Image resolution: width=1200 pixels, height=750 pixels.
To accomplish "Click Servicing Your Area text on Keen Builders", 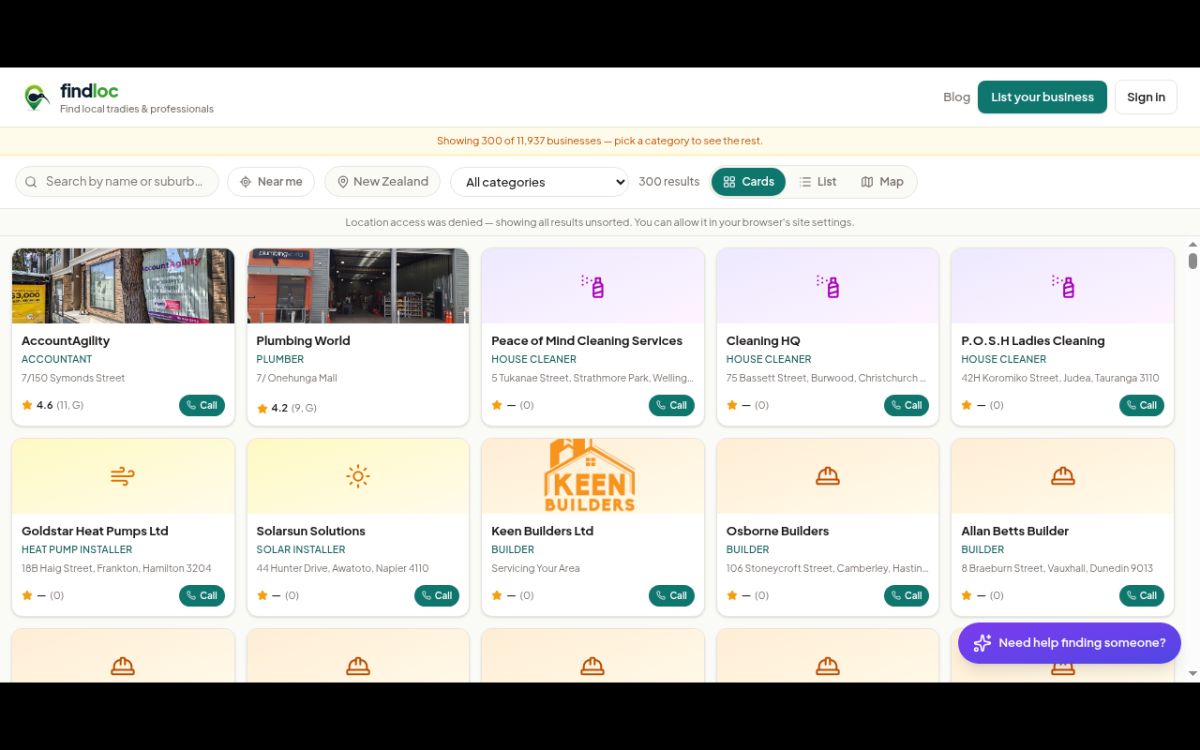I will pyautogui.click(x=535, y=568).
